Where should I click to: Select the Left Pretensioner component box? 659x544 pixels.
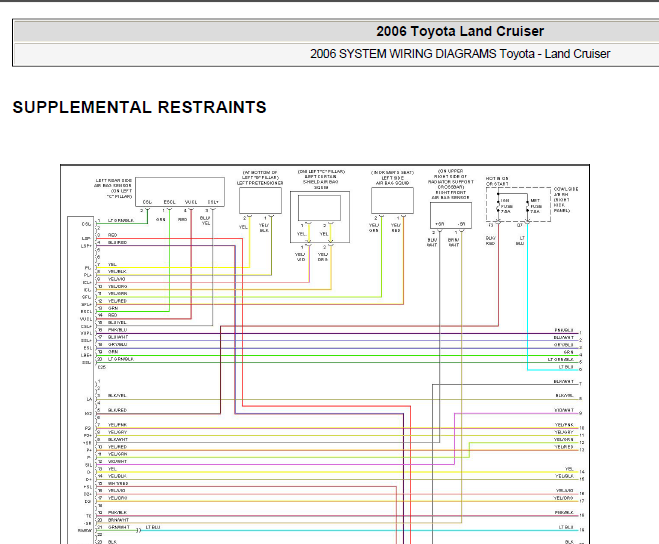pyautogui.click(x=260, y=201)
